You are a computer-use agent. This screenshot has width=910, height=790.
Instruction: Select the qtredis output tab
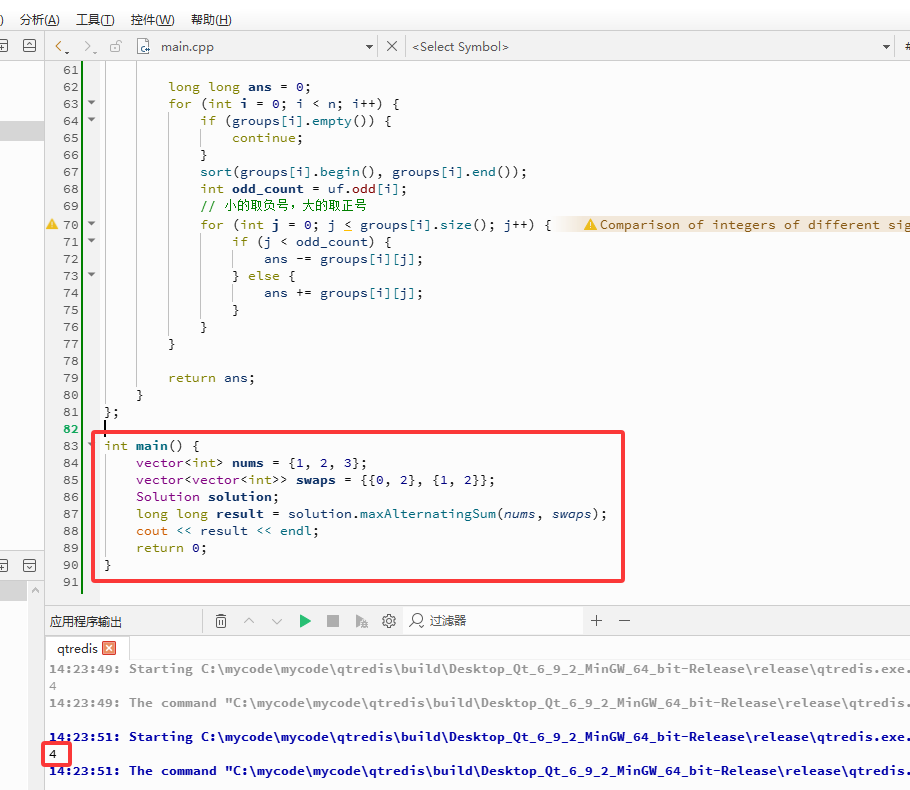click(77, 648)
